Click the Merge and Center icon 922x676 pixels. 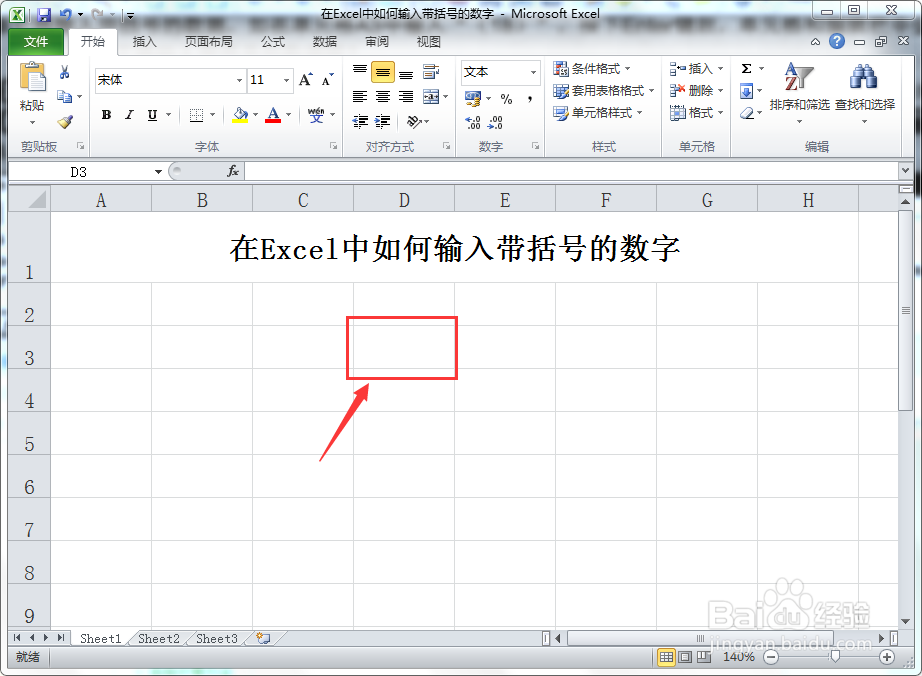tap(431, 96)
